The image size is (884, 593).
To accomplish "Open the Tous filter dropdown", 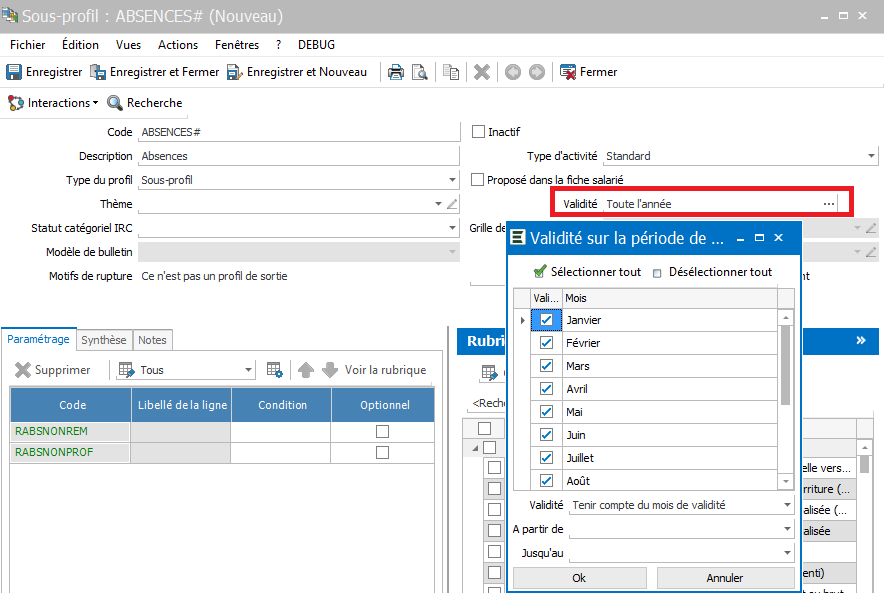I will (248, 370).
